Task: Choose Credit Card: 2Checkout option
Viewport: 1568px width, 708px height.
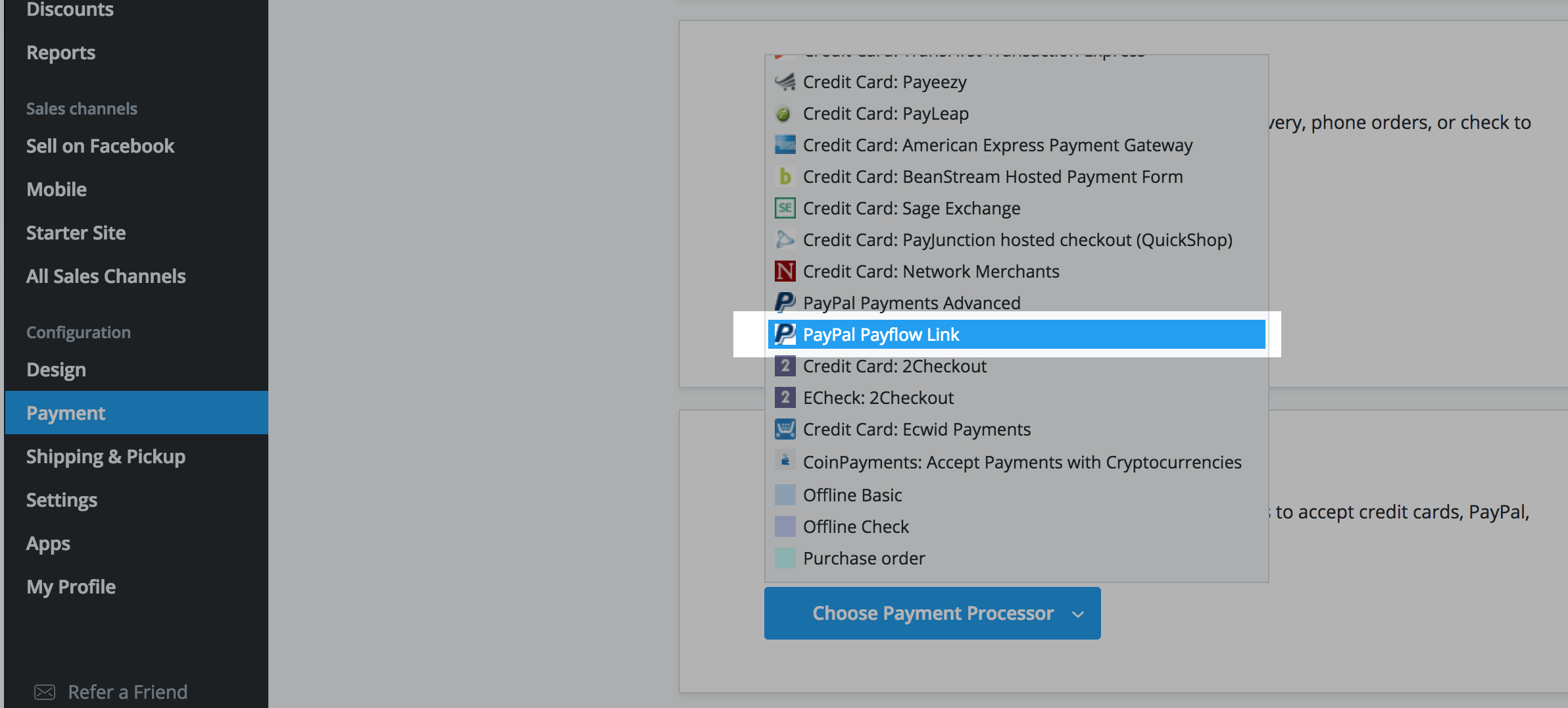Action: point(894,366)
